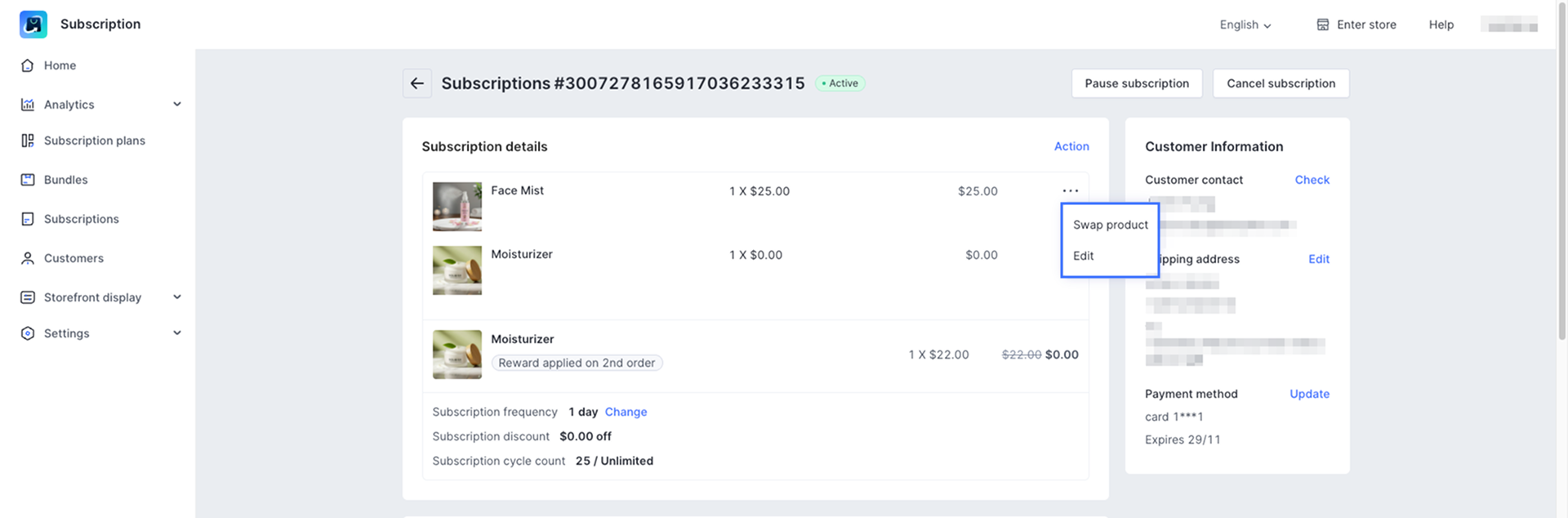Open Customers from the sidebar icon

[x=28, y=258]
